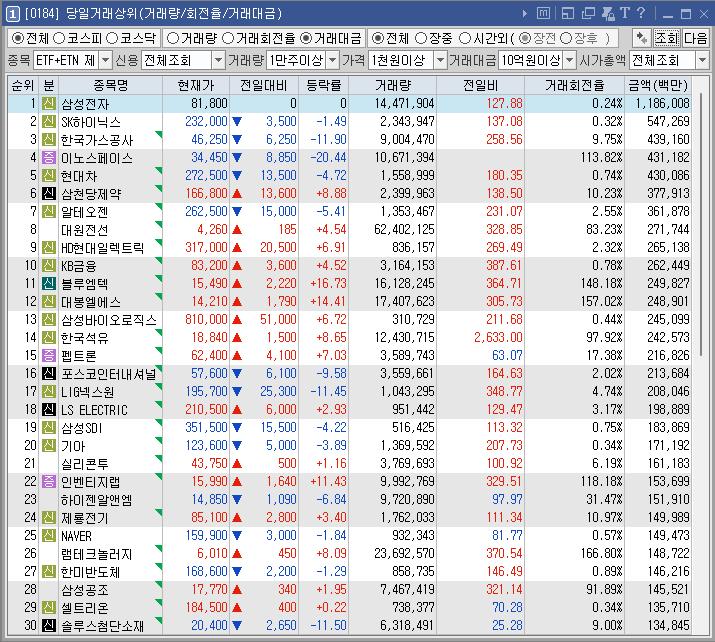Click the 셀트리온 stock name
Screen dimensions: 715x642
[85, 608]
